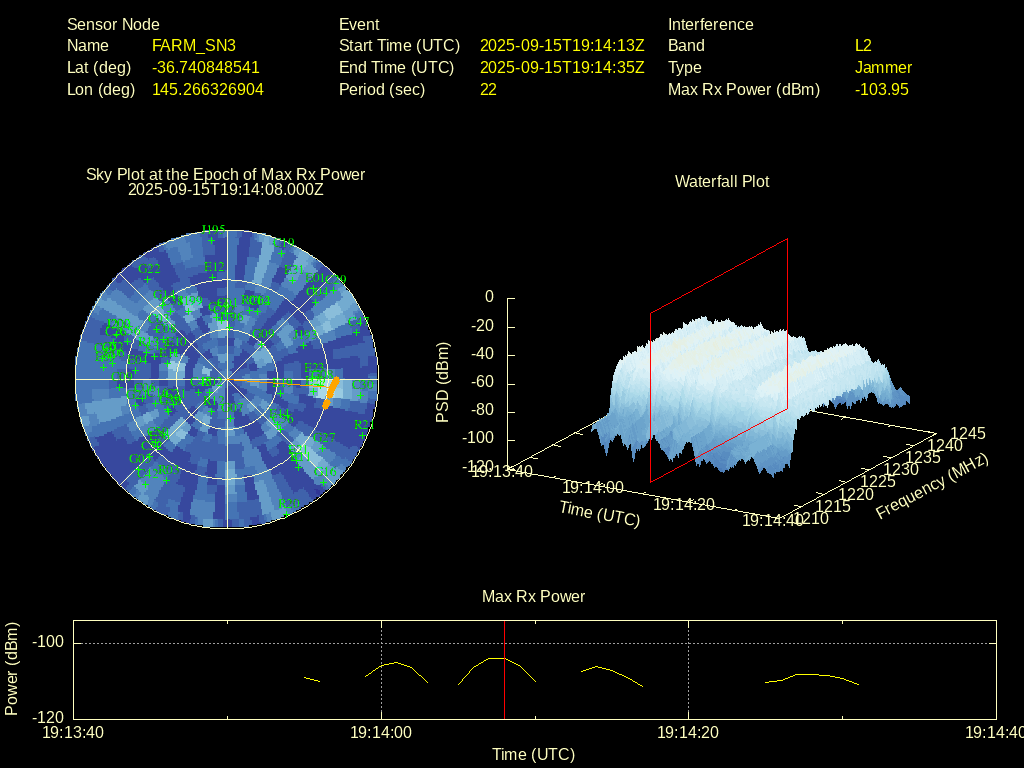Viewport: 1024px width, 768px height.
Task: Click the Max Rx Power value -103.95
Action: 881,90
